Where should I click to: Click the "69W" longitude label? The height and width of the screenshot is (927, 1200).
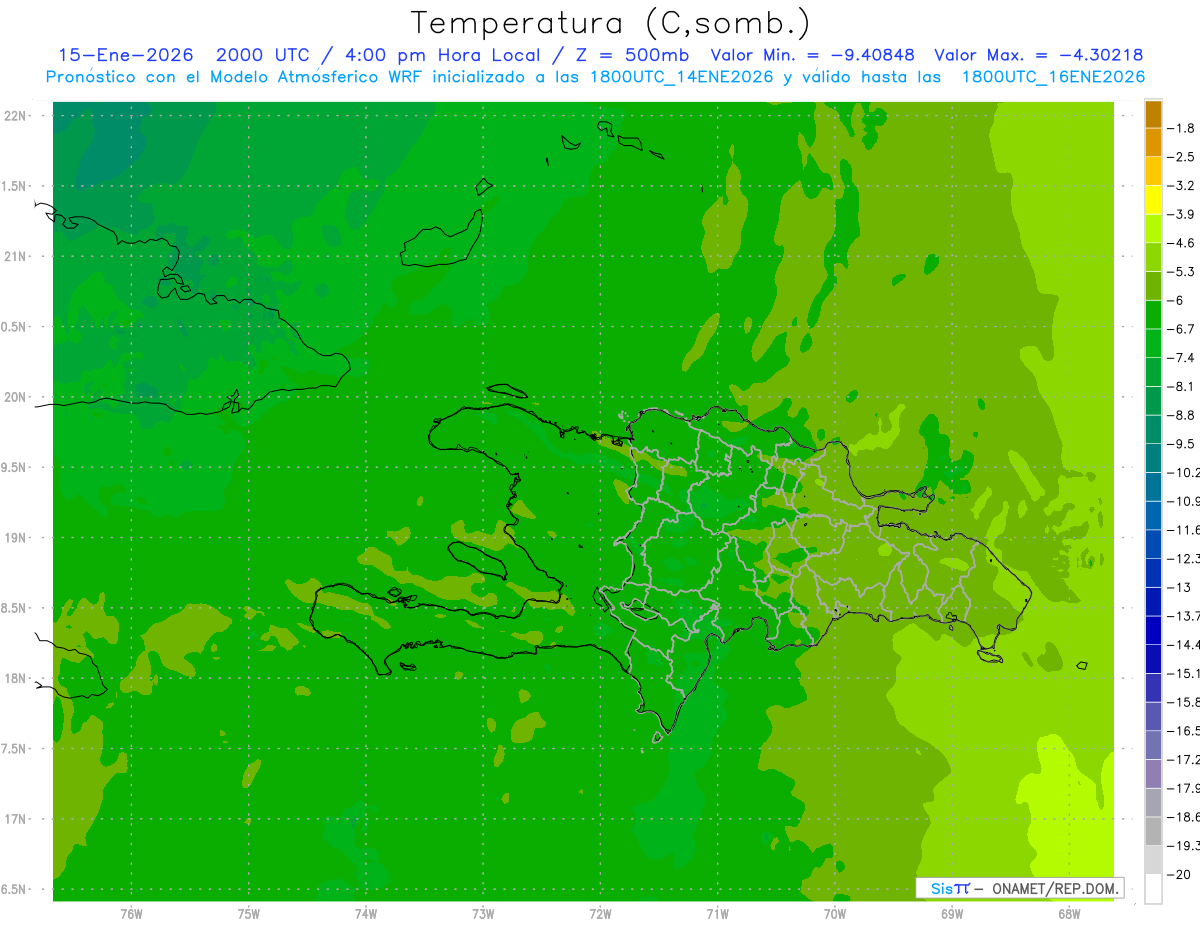click(x=952, y=913)
